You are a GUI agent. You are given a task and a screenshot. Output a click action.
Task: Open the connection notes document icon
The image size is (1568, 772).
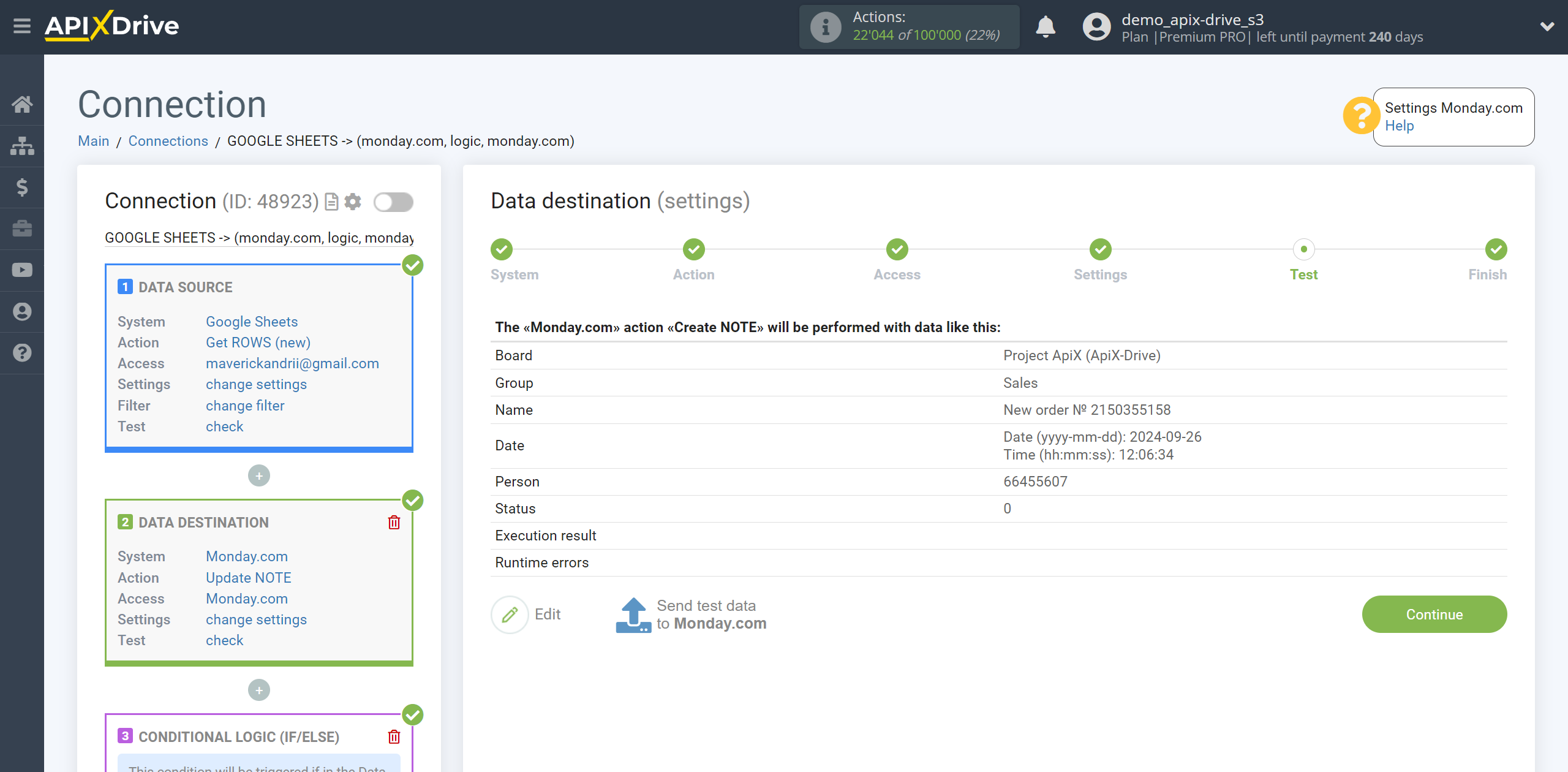(331, 202)
